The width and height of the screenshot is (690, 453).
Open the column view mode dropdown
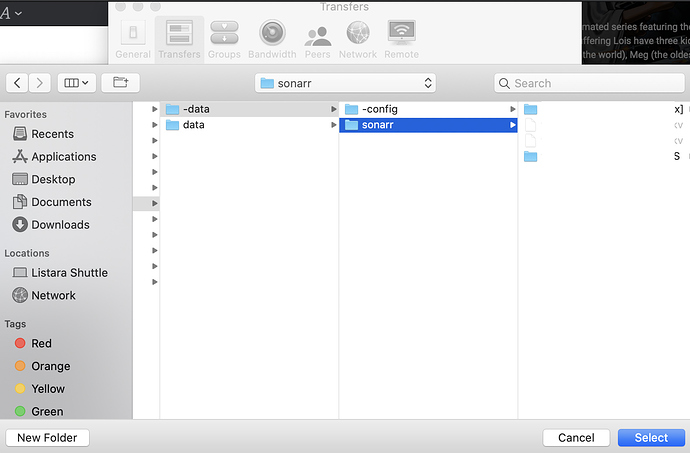pyautogui.click(x=76, y=83)
